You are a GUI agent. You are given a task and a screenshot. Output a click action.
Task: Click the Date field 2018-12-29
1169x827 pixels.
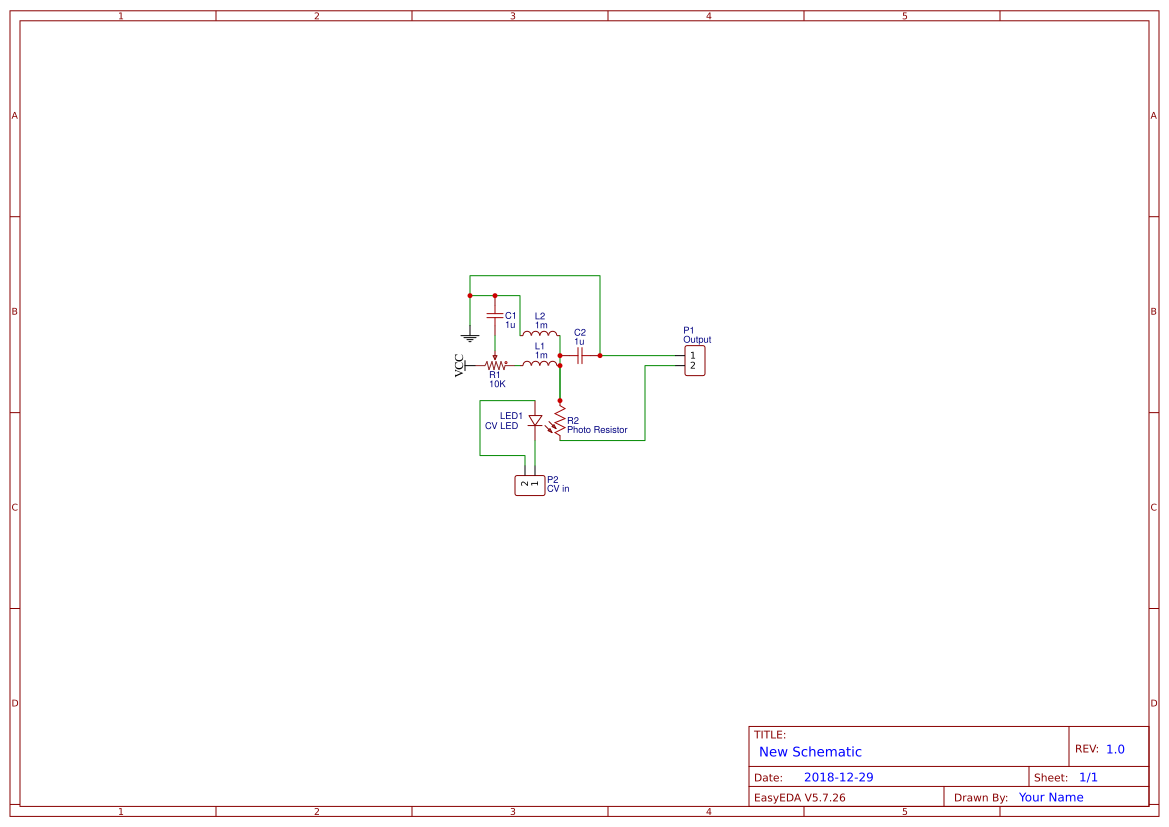840,777
